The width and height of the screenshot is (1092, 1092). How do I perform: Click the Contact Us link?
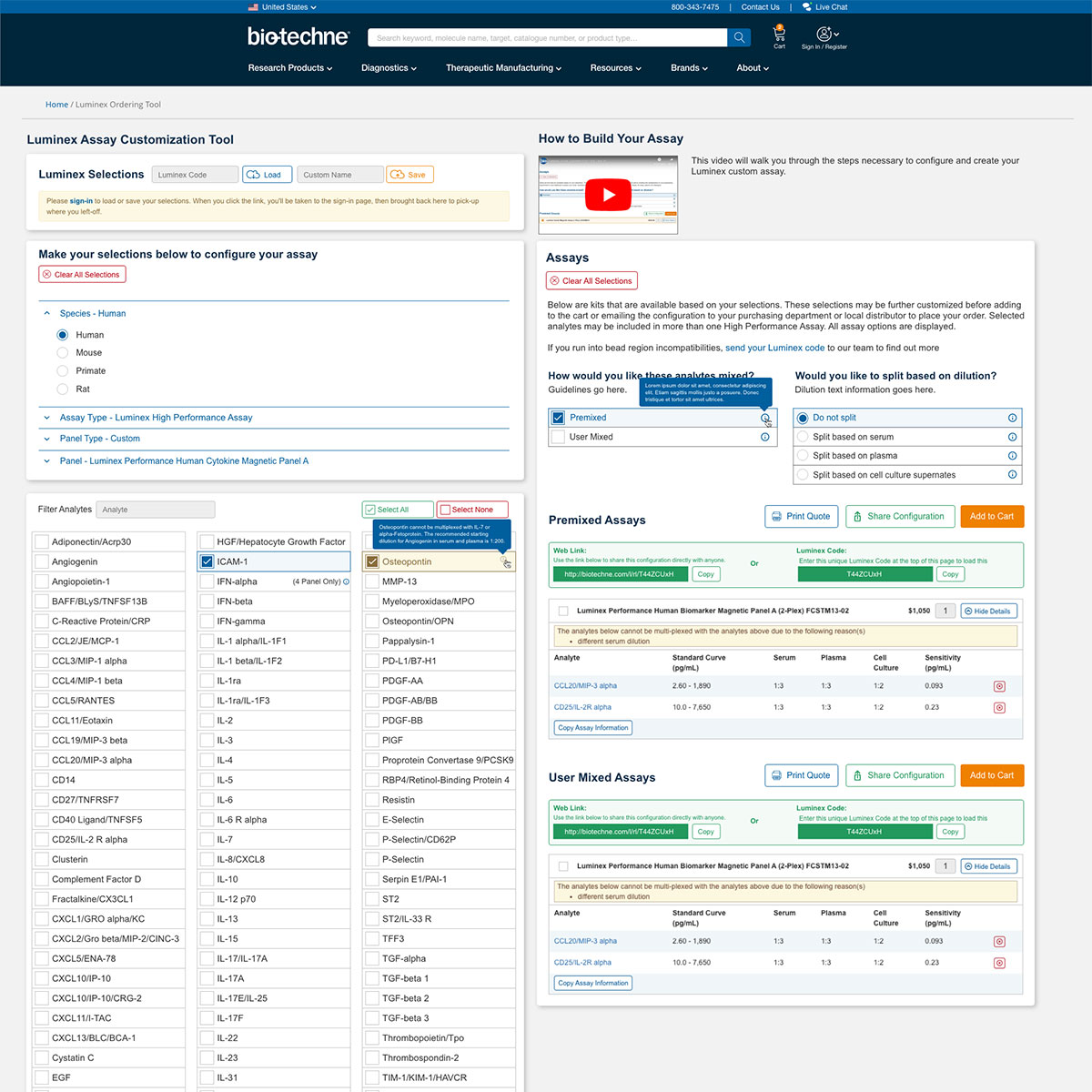pyautogui.click(x=760, y=7)
